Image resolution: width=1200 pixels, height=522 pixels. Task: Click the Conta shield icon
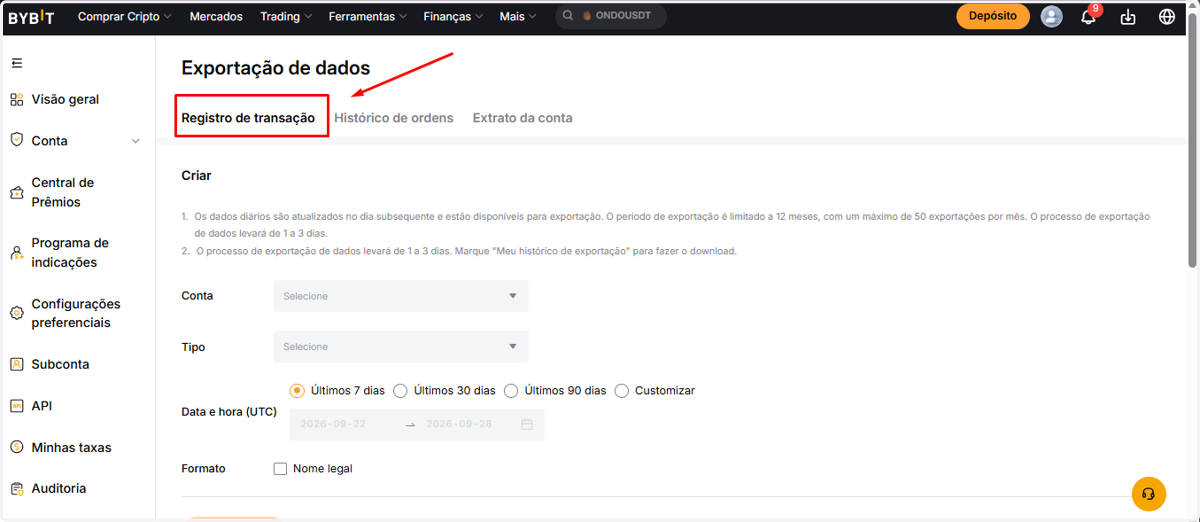[x=16, y=140]
